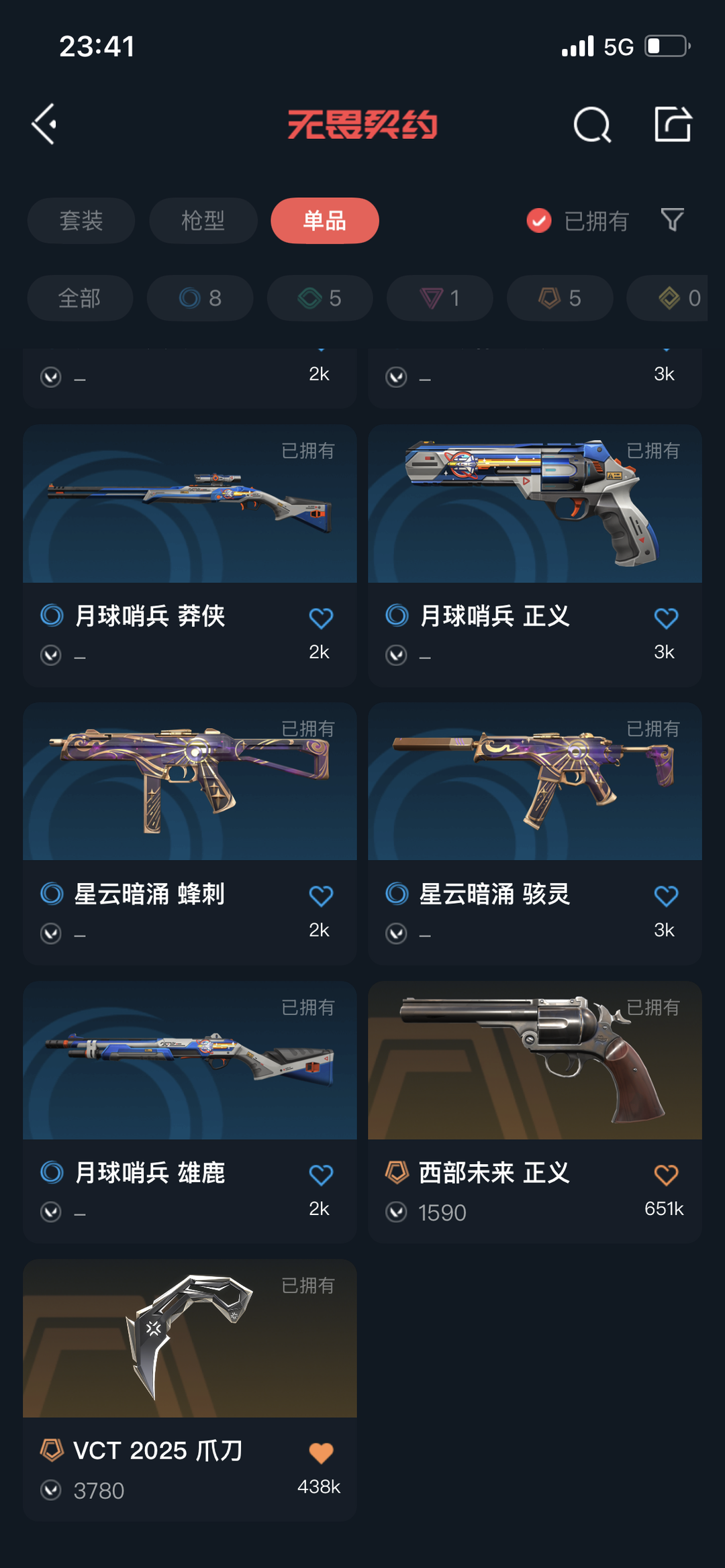Open the search magnifier icon
725x1568 pixels.
592,124
